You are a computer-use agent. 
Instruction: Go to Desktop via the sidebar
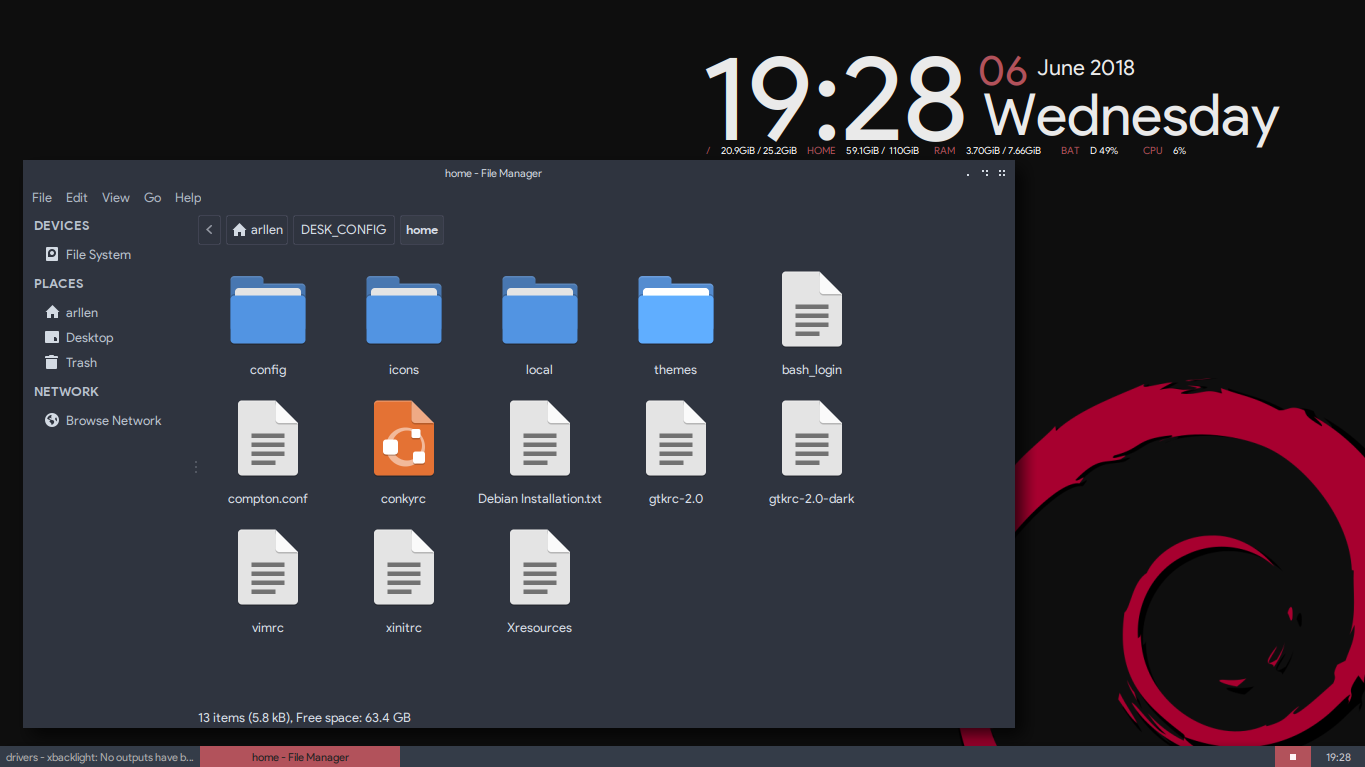89,337
